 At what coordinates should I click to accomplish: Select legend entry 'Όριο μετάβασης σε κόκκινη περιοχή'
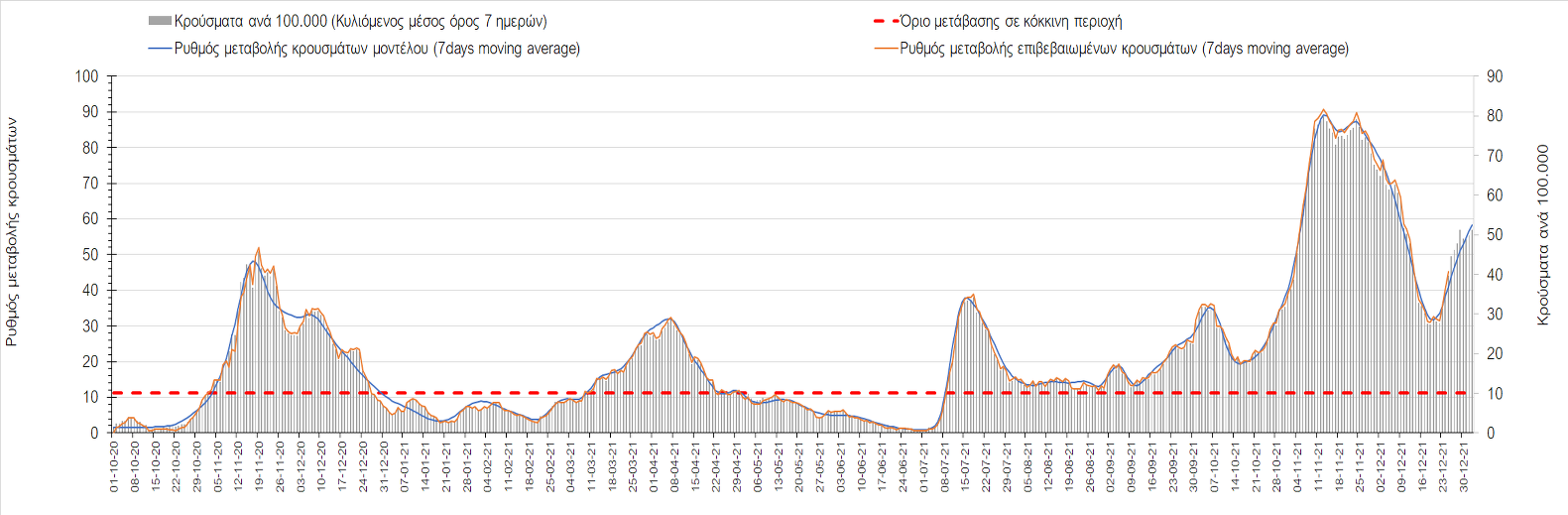1011,21
